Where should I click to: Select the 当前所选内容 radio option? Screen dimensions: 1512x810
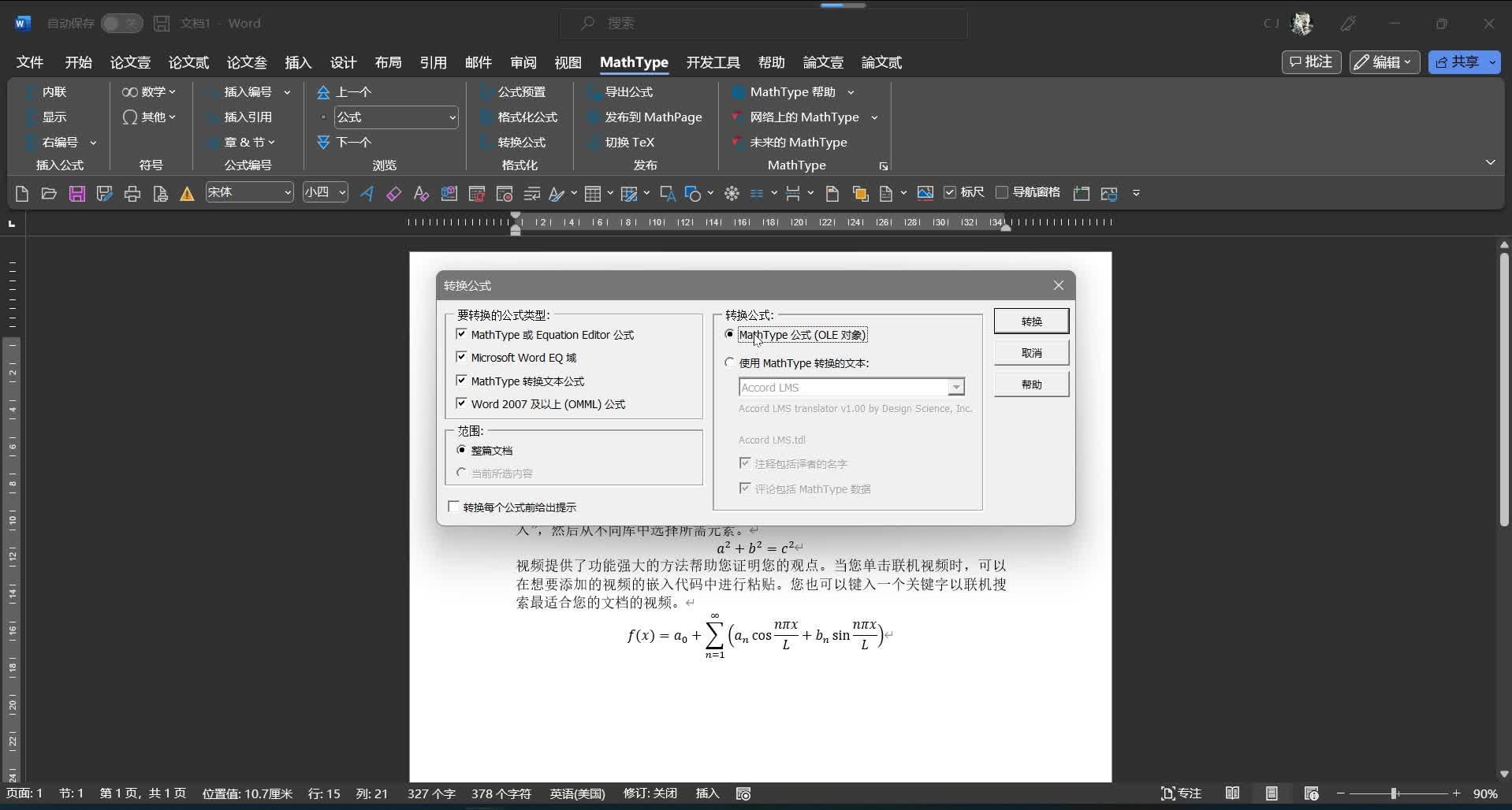[462, 472]
